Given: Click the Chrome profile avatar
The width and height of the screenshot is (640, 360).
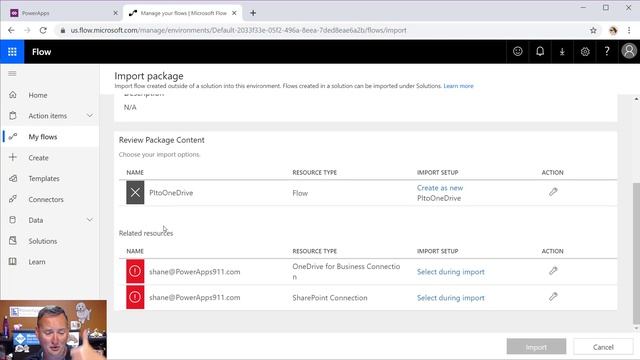Looking at the screenshot, I should tap(613, 30).
